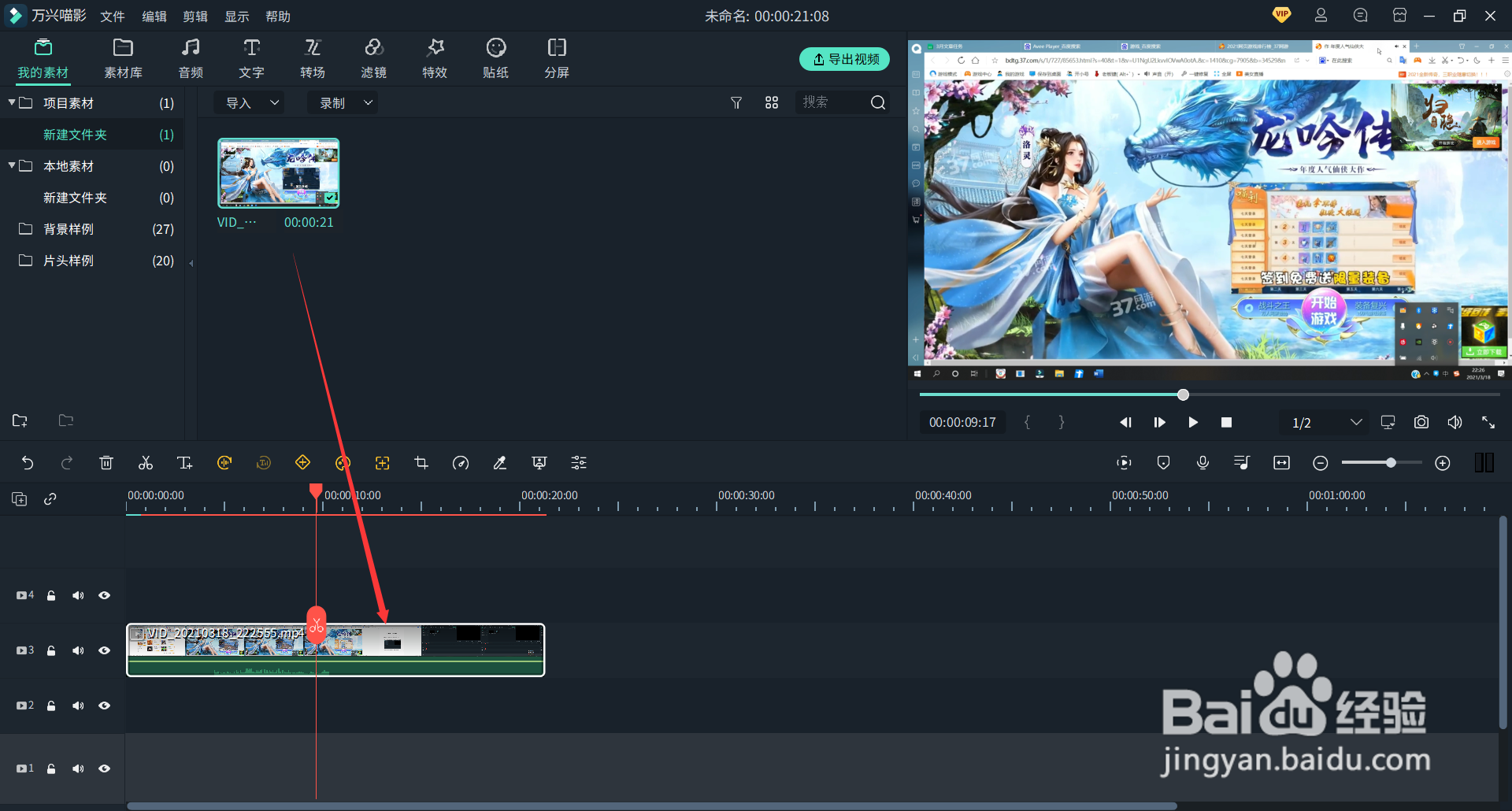Split clip using the scissors tool
The height and width of the screenshot is (811, 1512).
point(146,463)
